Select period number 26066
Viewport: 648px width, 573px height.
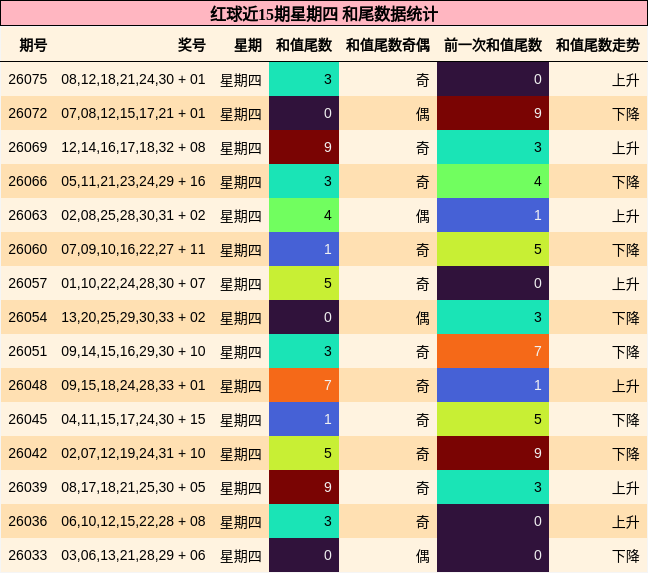click(28, 181)
